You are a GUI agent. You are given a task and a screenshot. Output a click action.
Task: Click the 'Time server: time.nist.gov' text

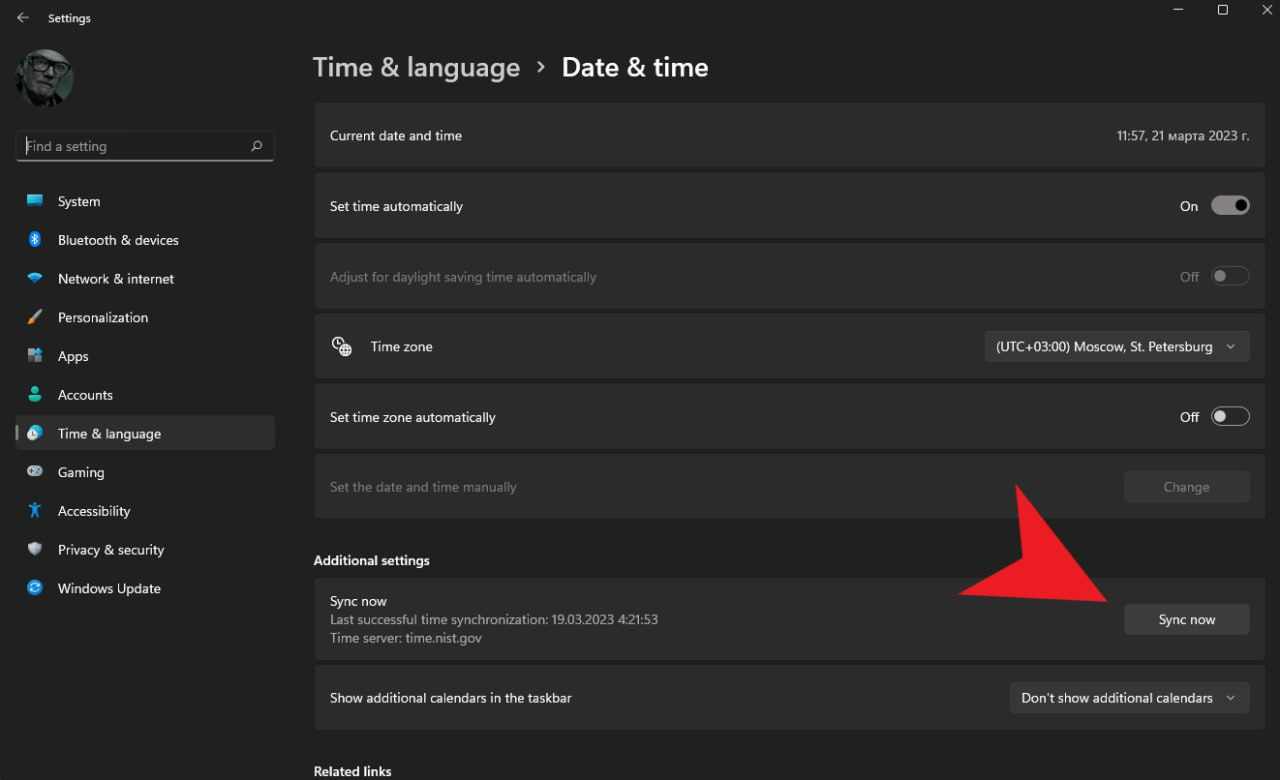coord(406,638)
